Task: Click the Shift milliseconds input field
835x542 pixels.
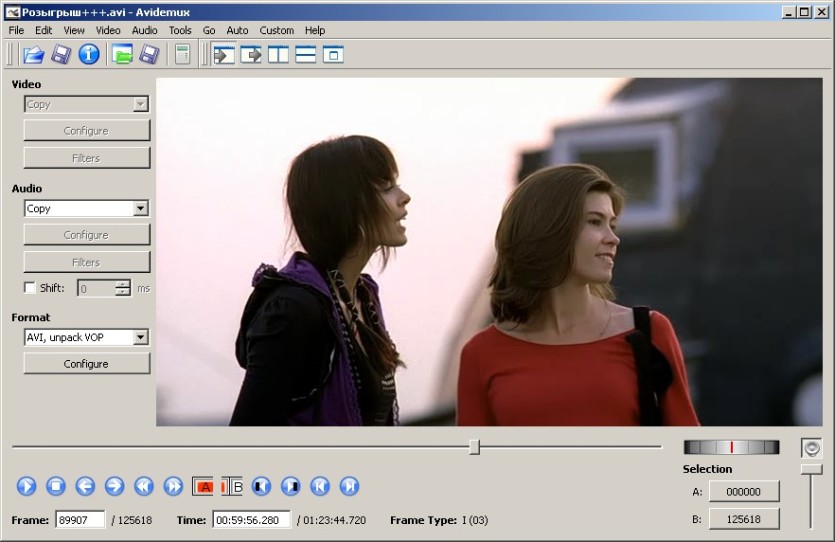Action: (x=96, y=288)
